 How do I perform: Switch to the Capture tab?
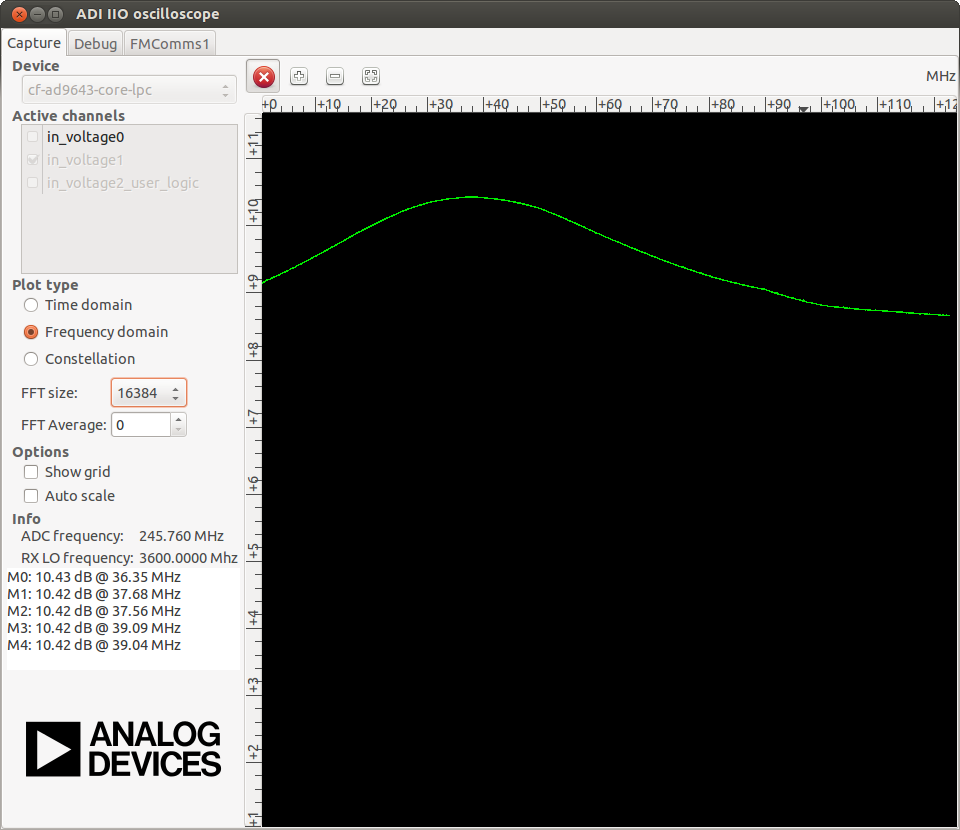pos(34,43)
